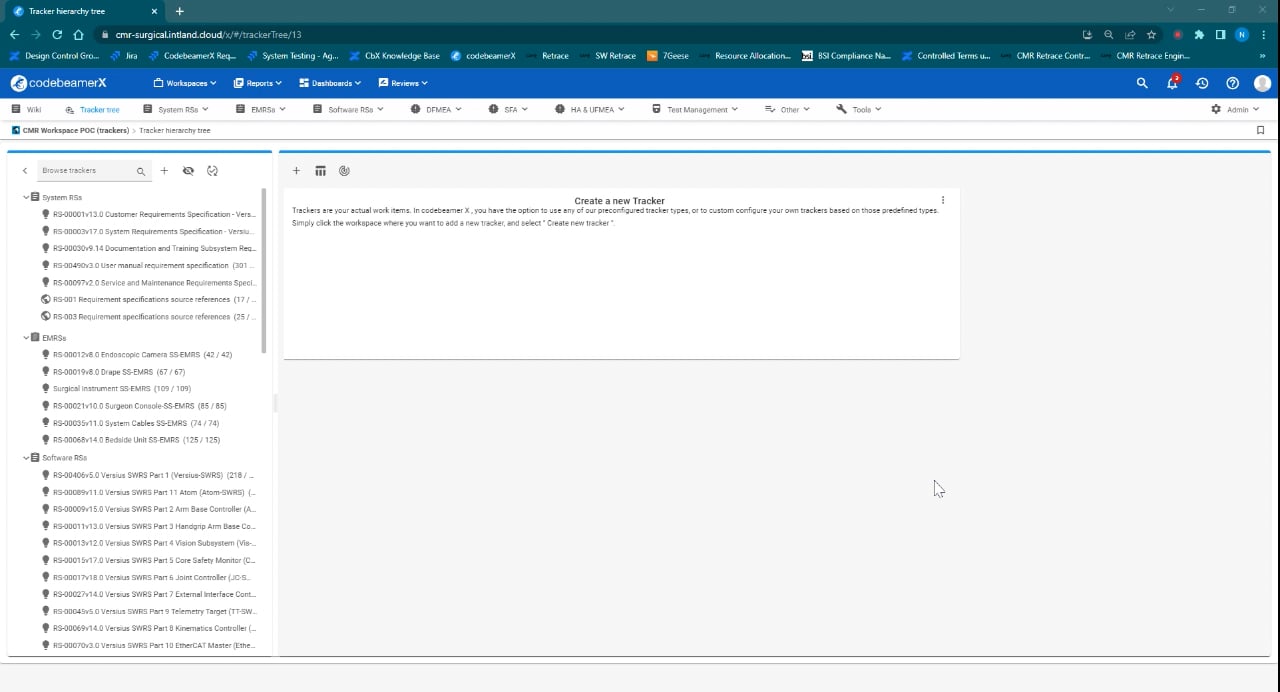This screenshot has height=692, width=1280.
Task: Click the spiral target icon in main toolbar
Action: pos(344,171)
